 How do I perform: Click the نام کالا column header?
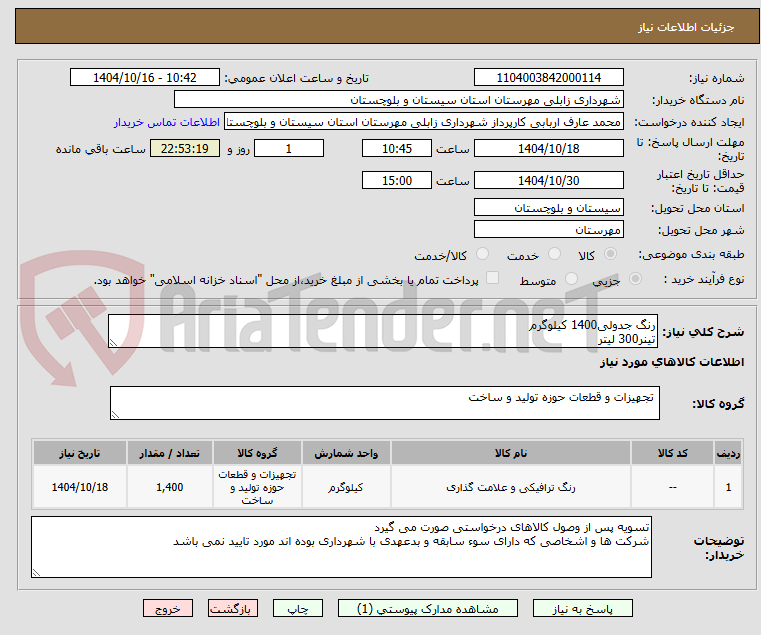click(x=511, y=453)
